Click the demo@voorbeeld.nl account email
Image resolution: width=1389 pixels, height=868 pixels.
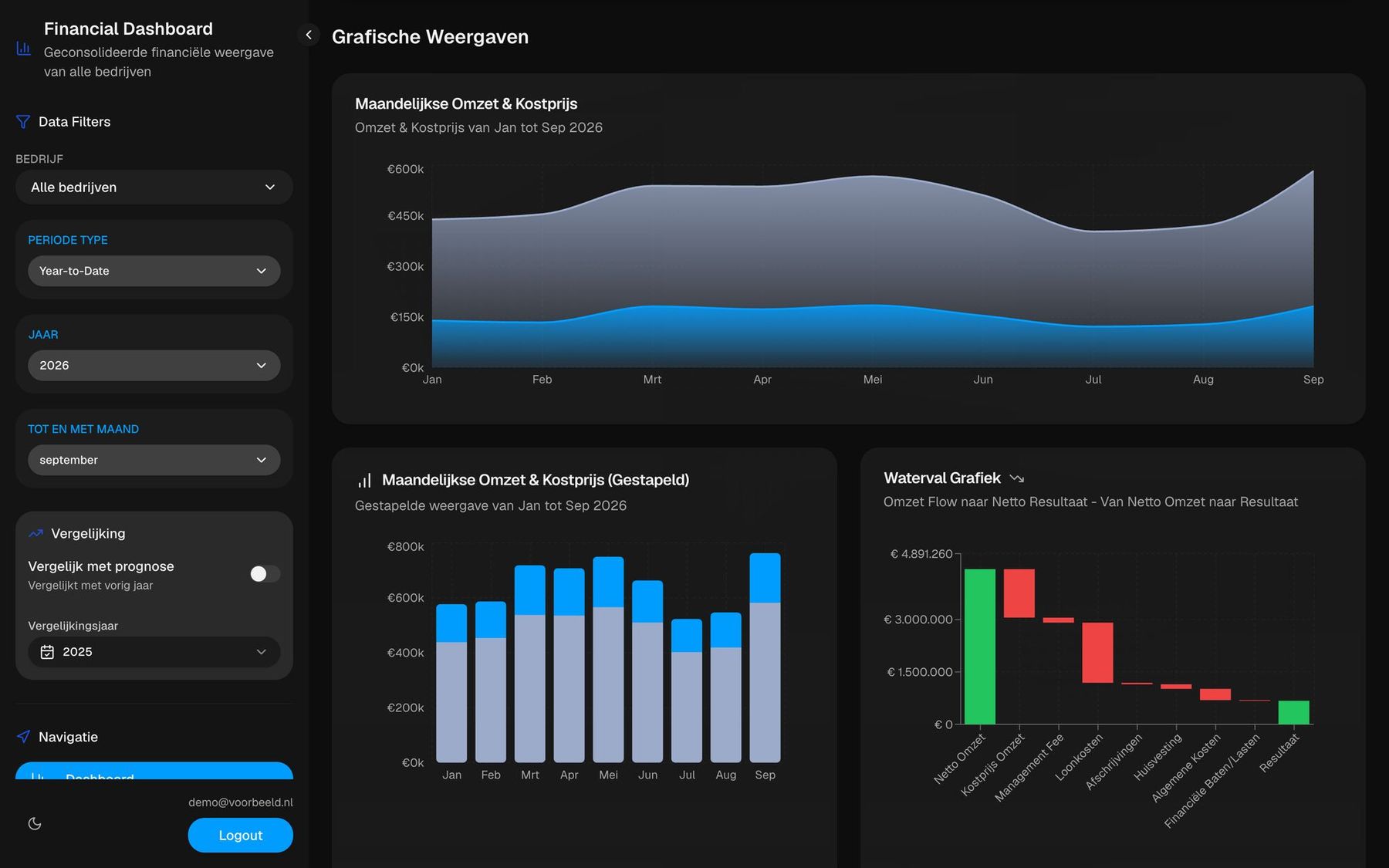coord(241,802)
